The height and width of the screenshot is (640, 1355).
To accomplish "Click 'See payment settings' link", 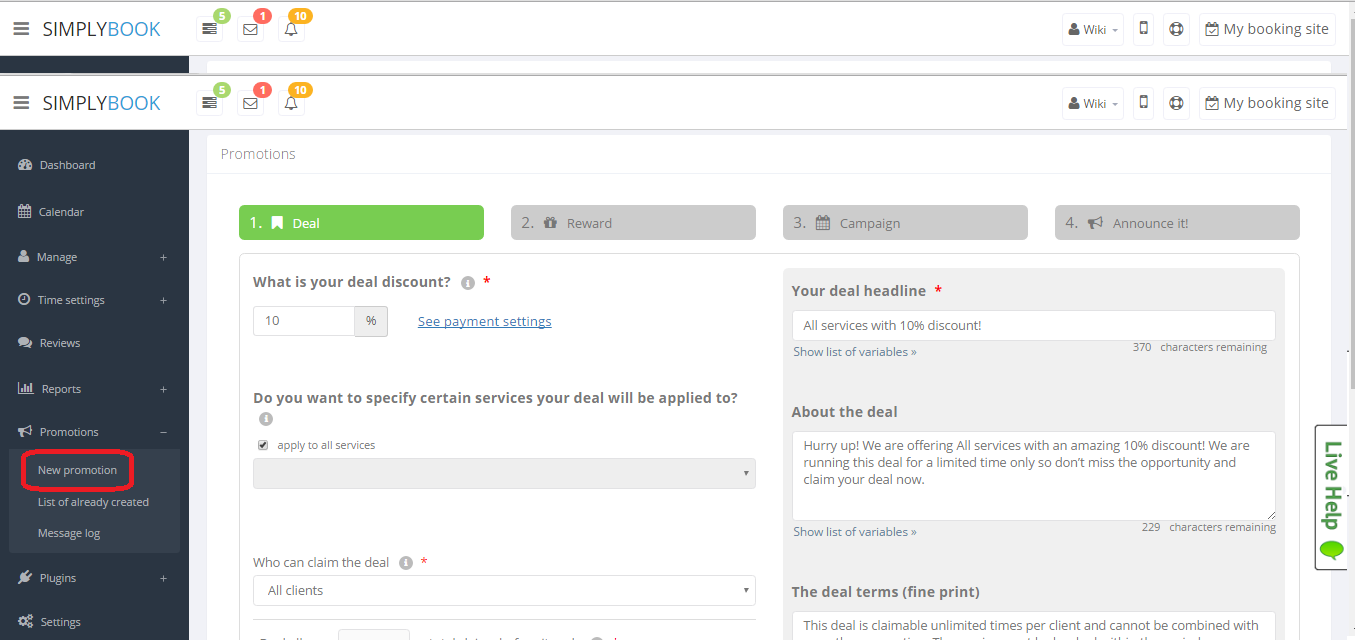I will [484, 321].
